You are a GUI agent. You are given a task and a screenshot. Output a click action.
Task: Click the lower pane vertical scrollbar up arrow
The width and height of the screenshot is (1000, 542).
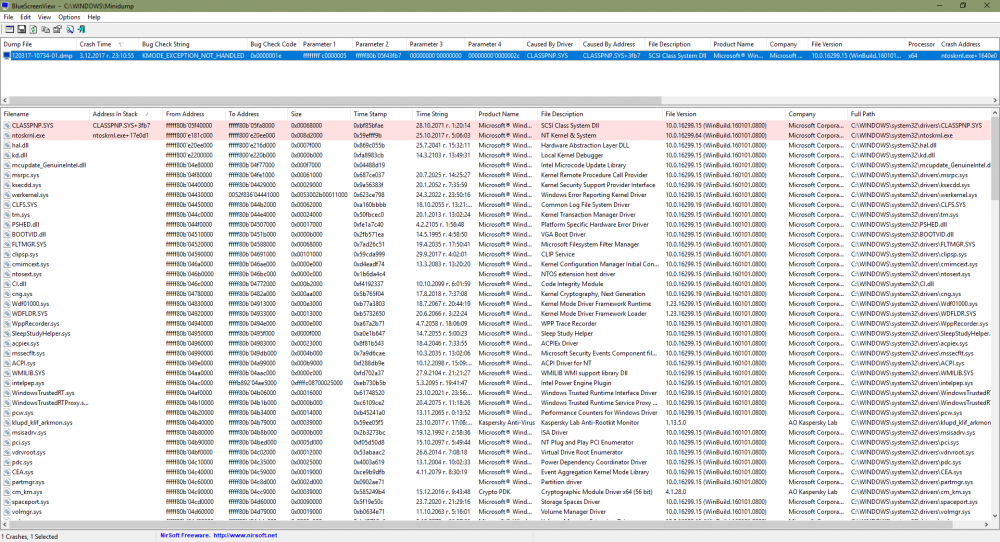[x=995, y=114]
